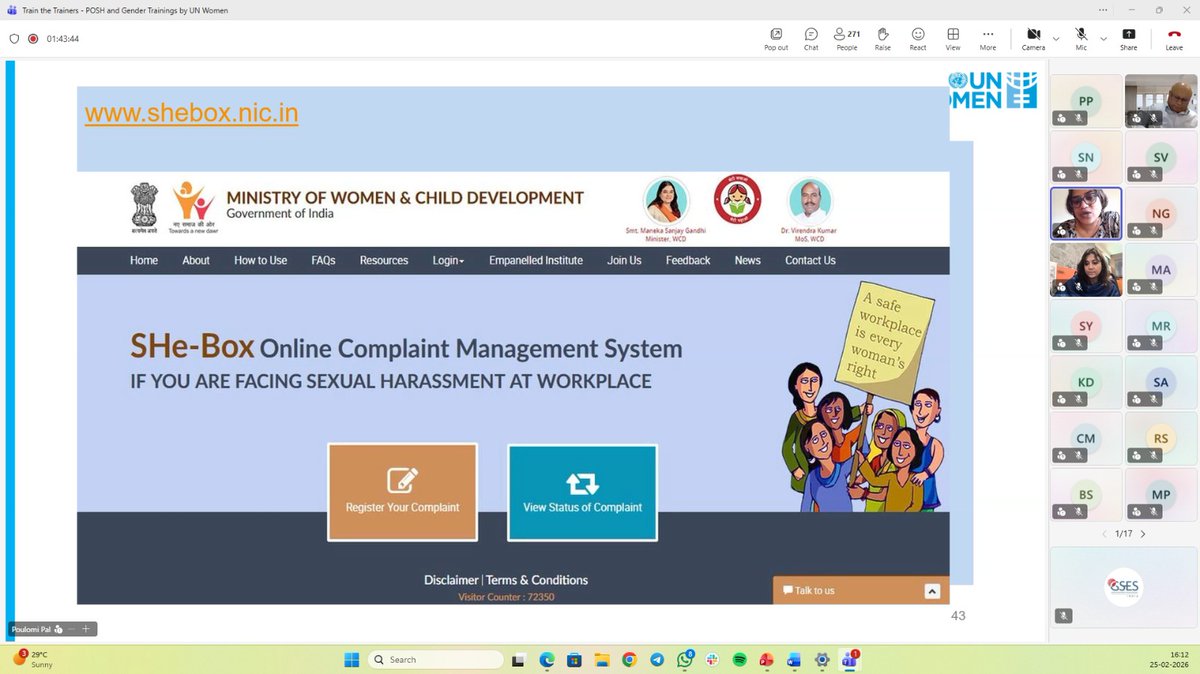Raise your hand in the meeting
Screen dimensions: 1200x674
883,38
